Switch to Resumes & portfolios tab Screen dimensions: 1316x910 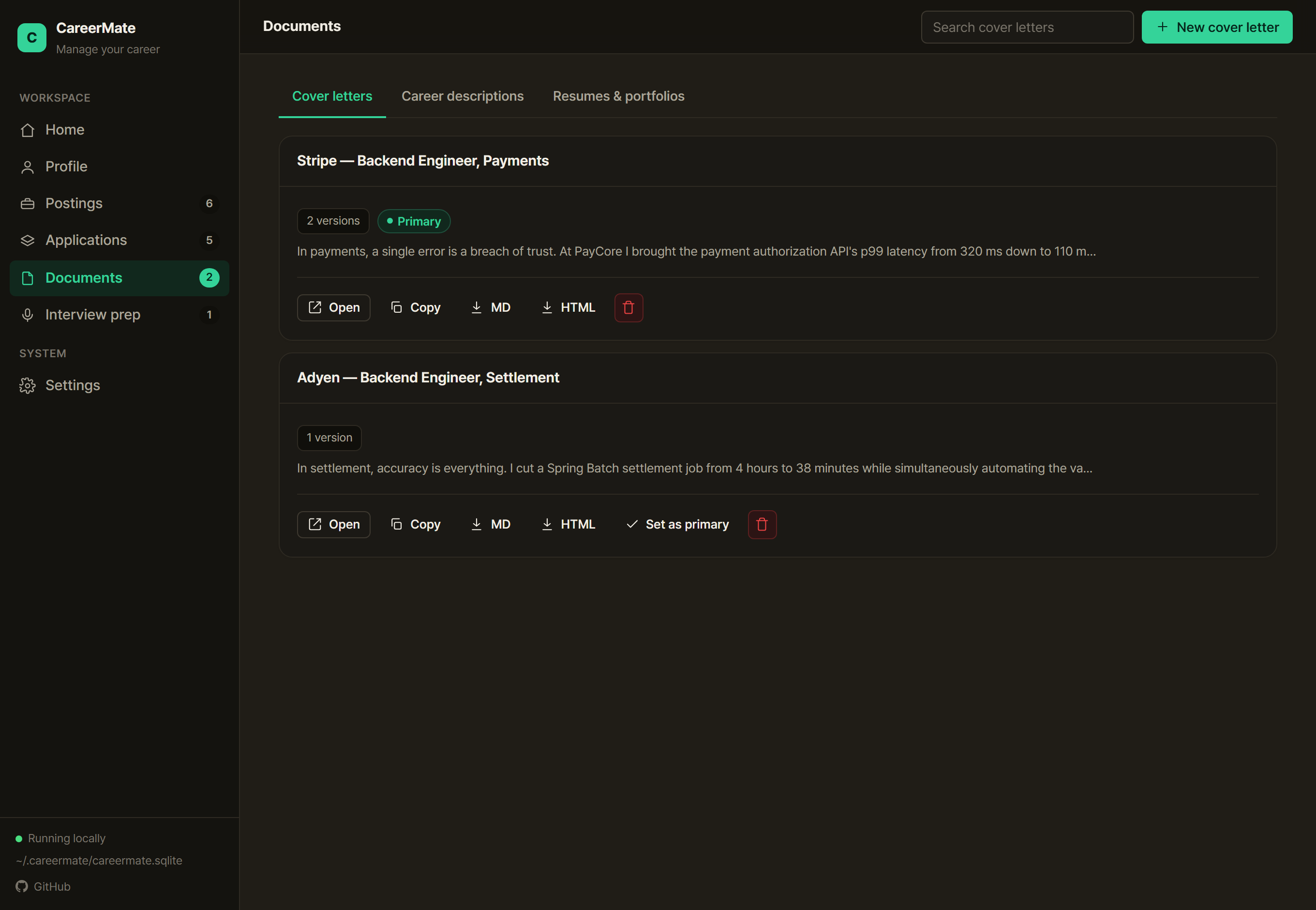coord(618,96)
